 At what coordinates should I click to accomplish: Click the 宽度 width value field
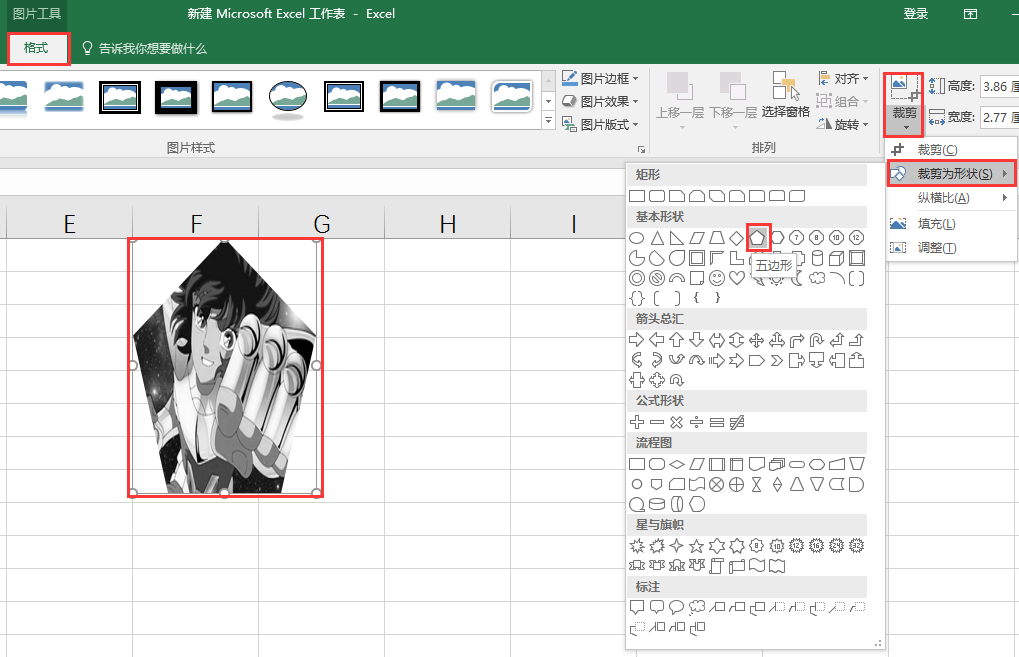[x=999, y=117]
